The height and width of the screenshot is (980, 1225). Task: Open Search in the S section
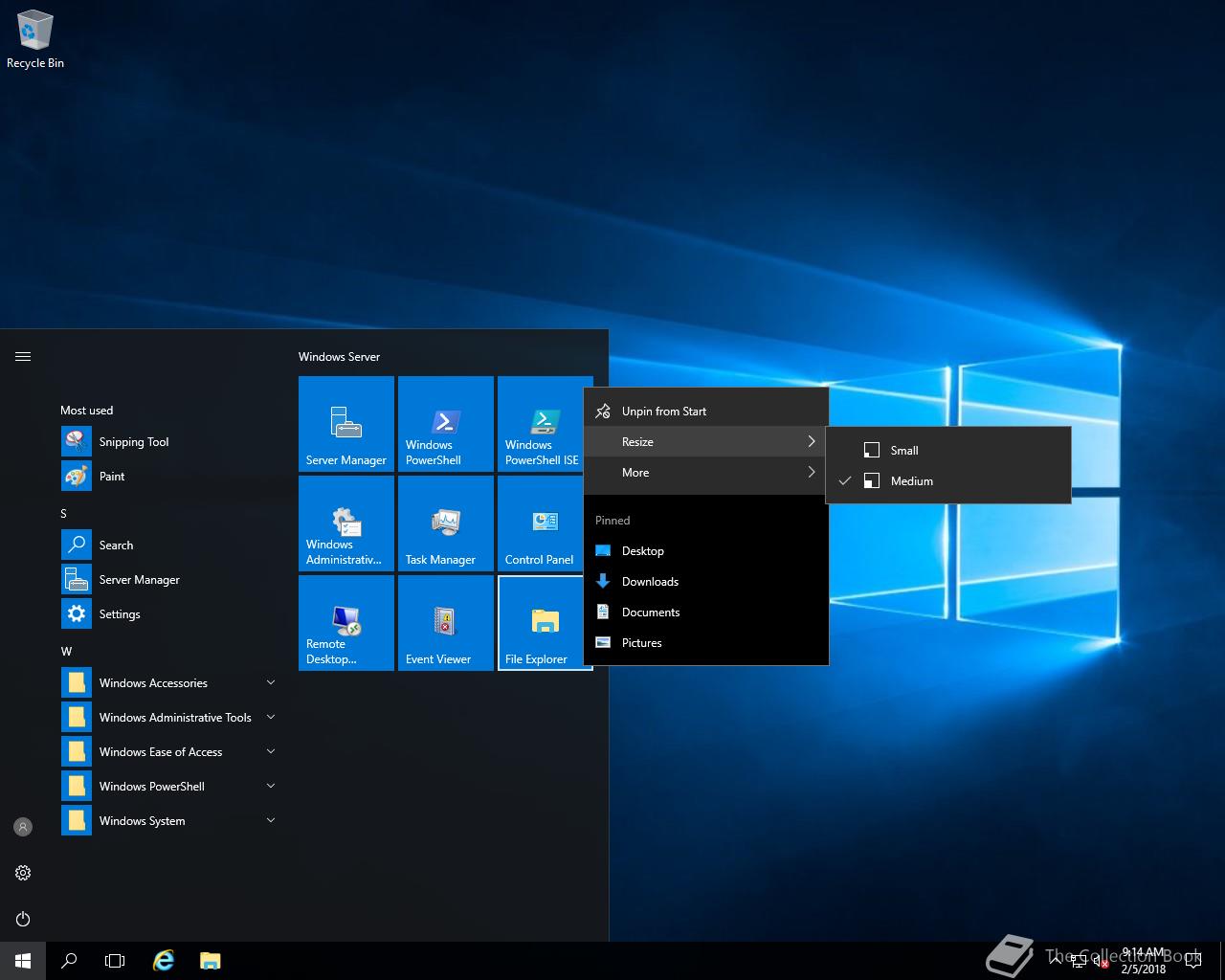(x=168, y=545)
